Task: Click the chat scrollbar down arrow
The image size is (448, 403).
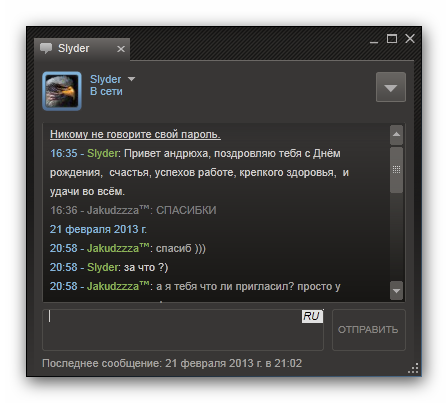Action: point(396,291)
